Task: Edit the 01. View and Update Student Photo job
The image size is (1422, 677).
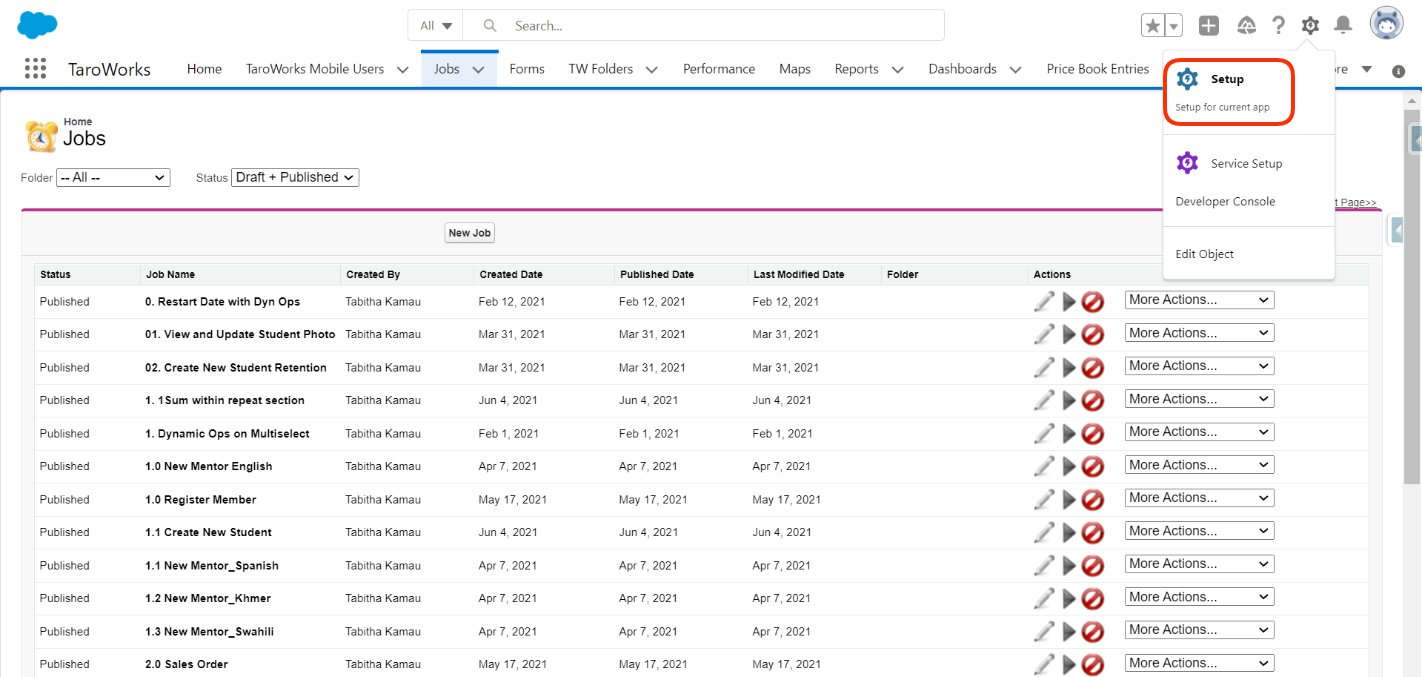Action: coord(1044,334)
